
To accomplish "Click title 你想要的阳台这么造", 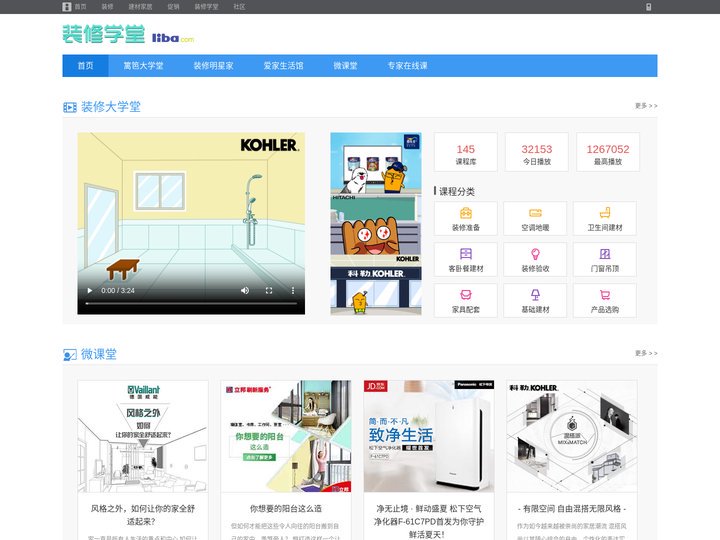I will (286, 509).
